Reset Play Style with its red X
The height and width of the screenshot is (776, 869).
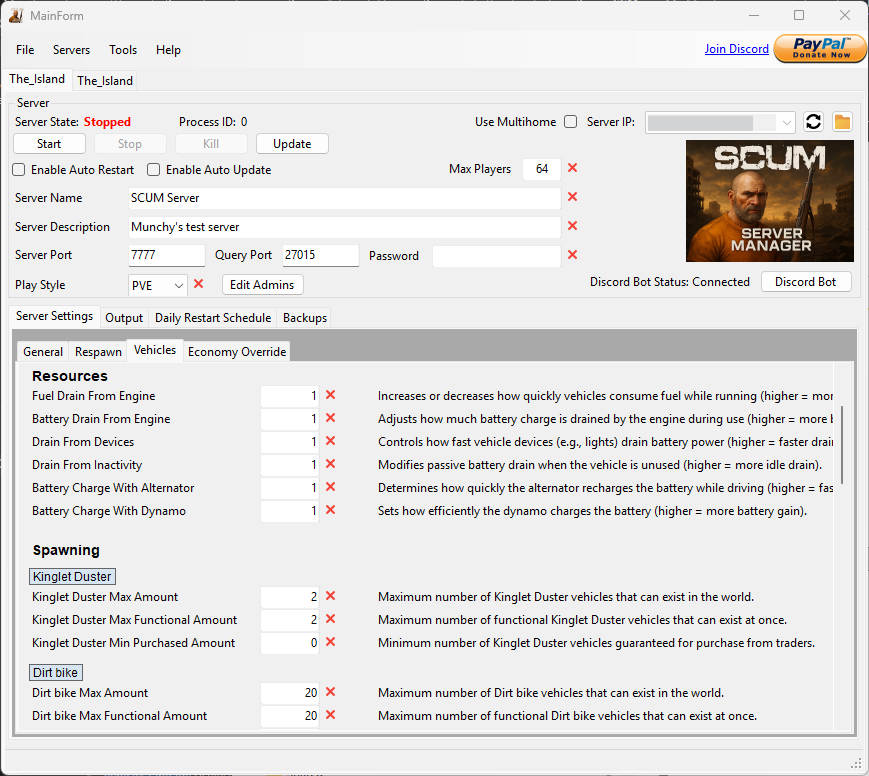[198, 284]
